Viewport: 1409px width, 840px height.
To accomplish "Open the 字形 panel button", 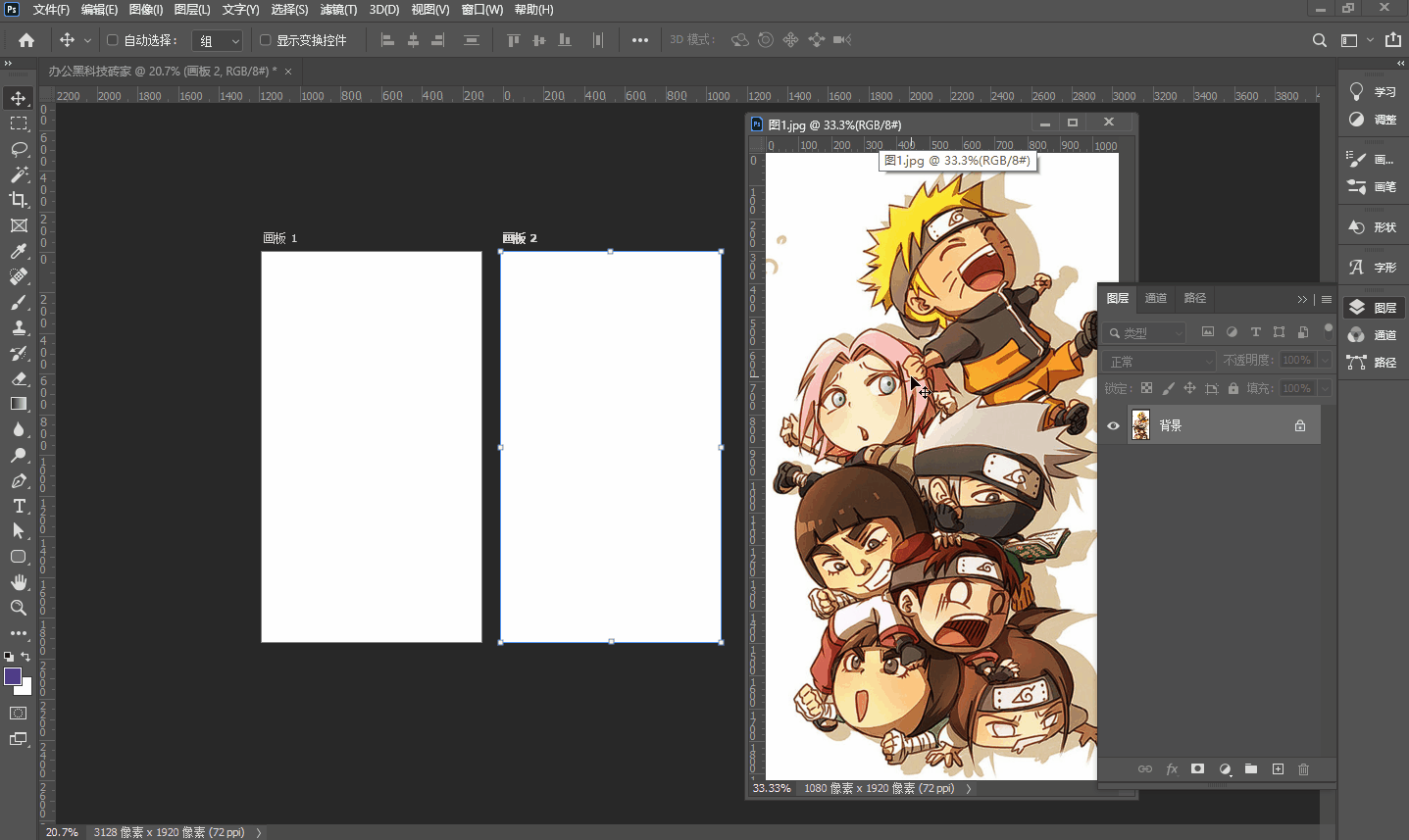I will point(1374,267).
